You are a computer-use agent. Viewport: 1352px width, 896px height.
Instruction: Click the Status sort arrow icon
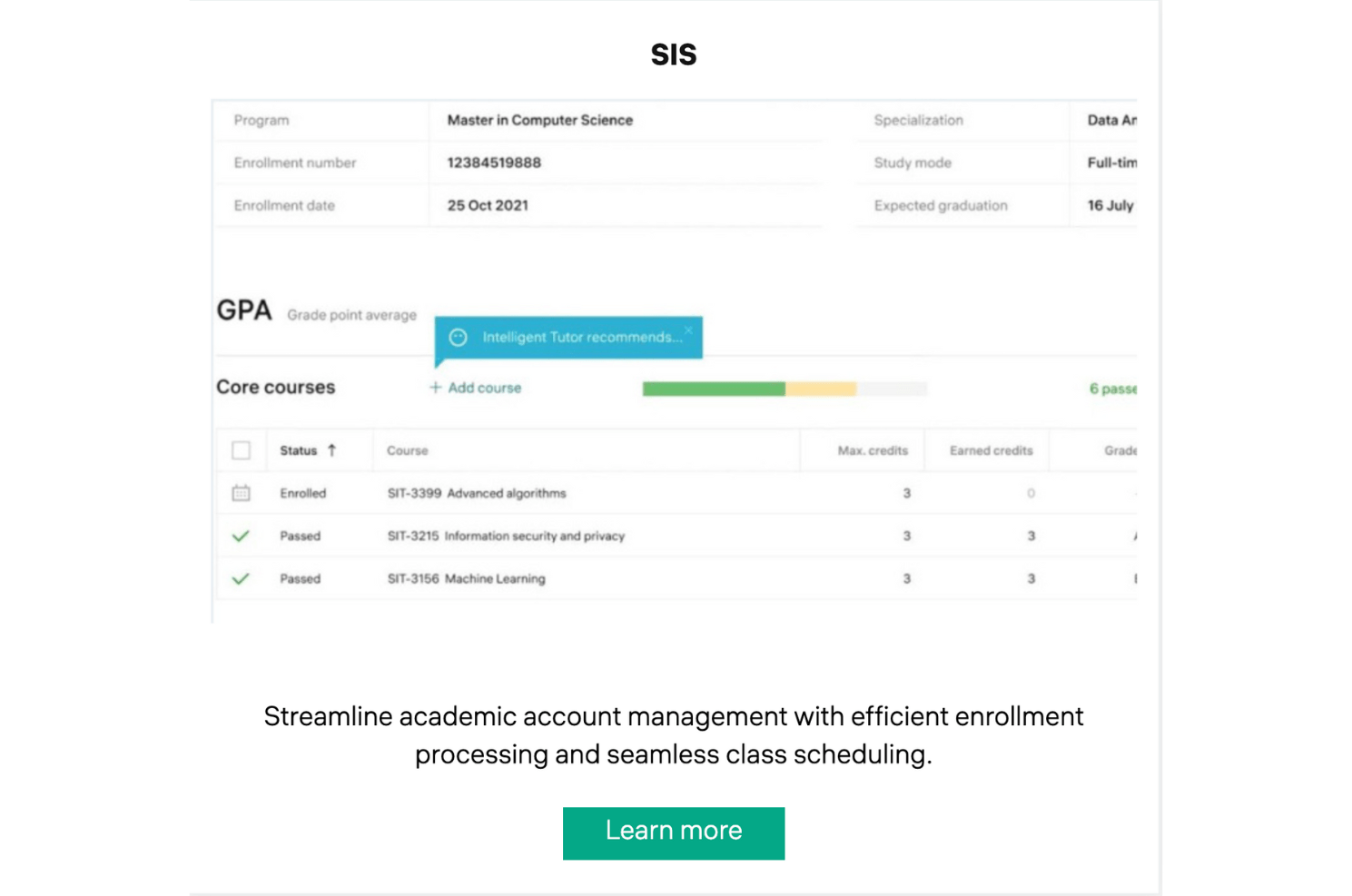coord(332,450)
